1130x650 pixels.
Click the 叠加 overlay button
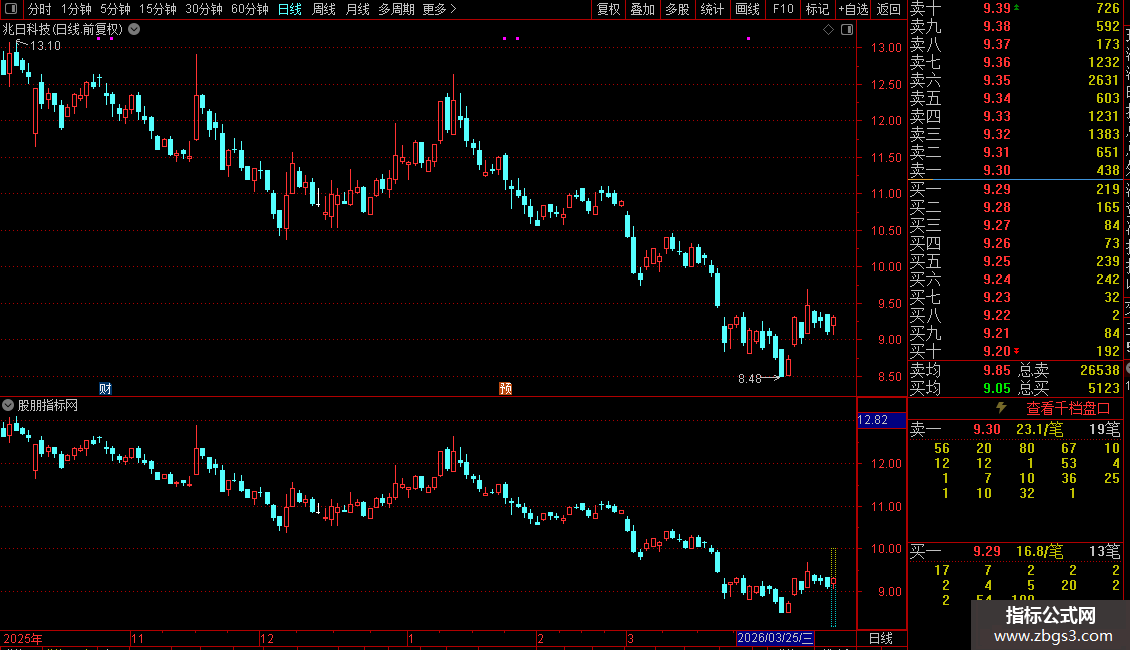coord(643,9)
